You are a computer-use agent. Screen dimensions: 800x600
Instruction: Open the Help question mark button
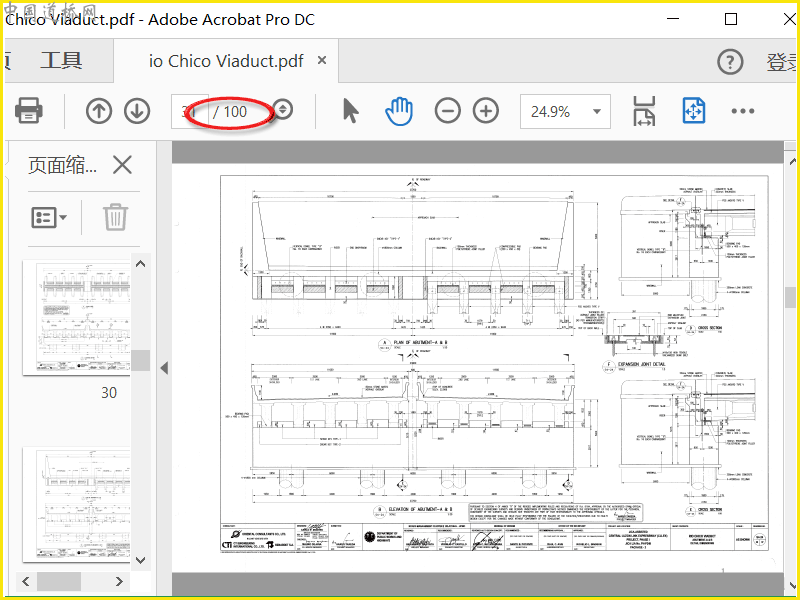[730, 62]
